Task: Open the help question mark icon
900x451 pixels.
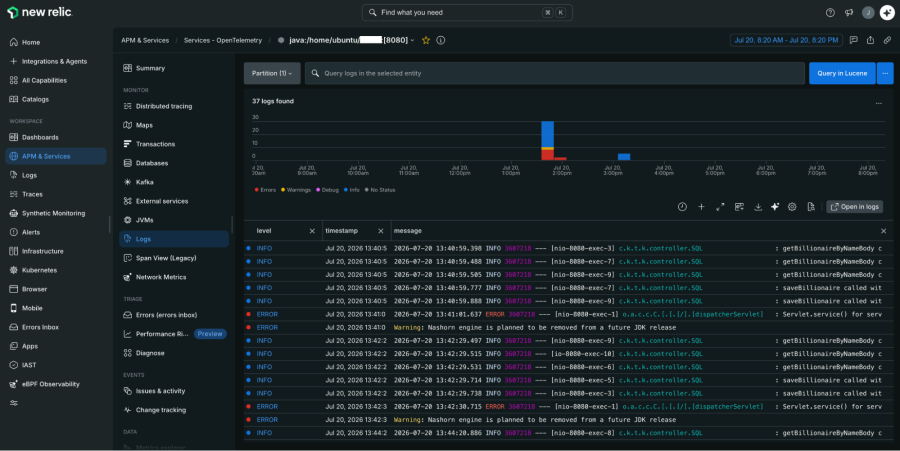Action: 830,13
